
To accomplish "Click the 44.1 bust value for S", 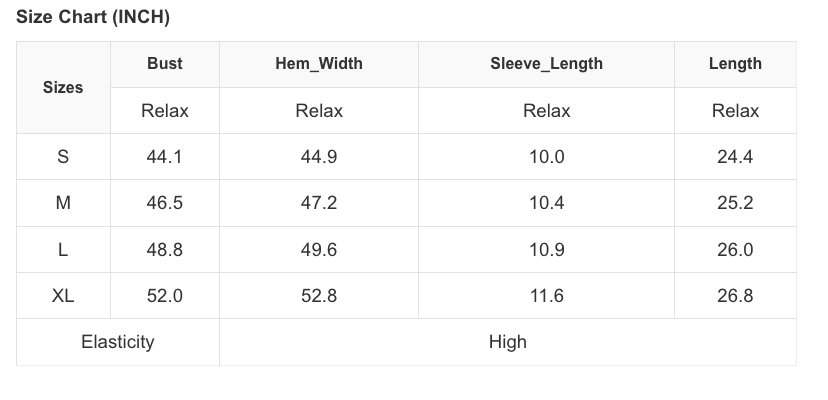I will [165, 157].
